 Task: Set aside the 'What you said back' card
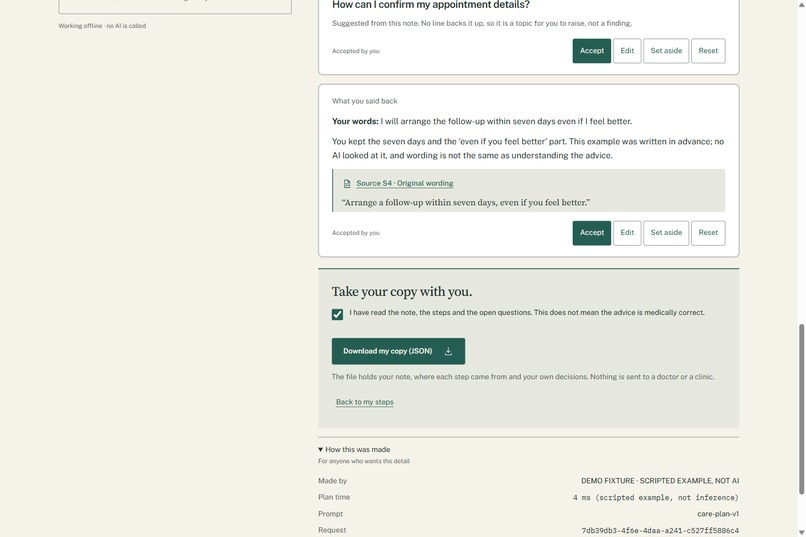click(666, 233)
